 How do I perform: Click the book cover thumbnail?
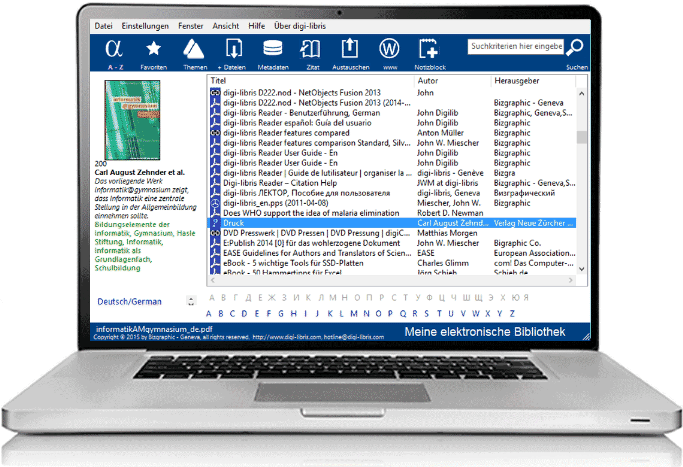pyautogui.click(x=132, y=120)
